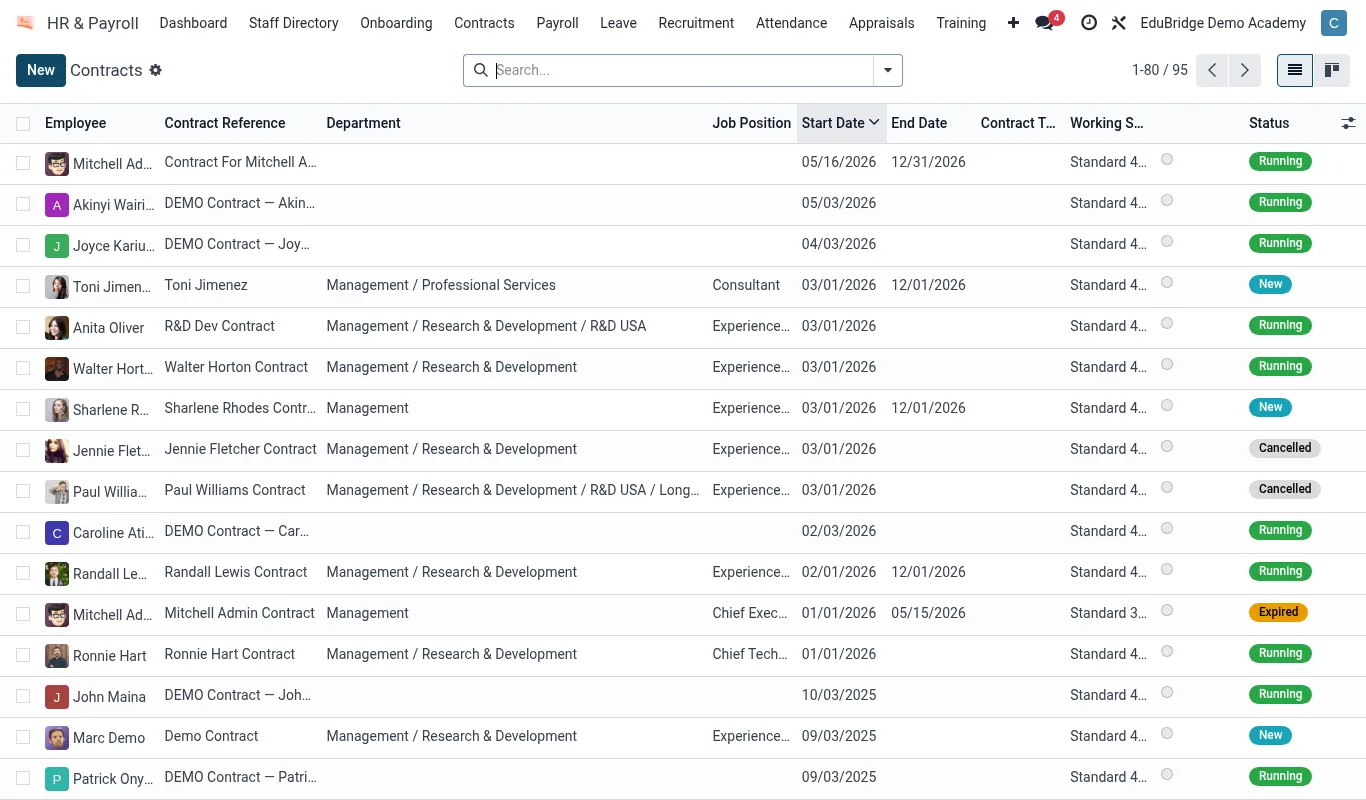Open the EduBridge Demo Academy company switcher

pos(1223,23)
